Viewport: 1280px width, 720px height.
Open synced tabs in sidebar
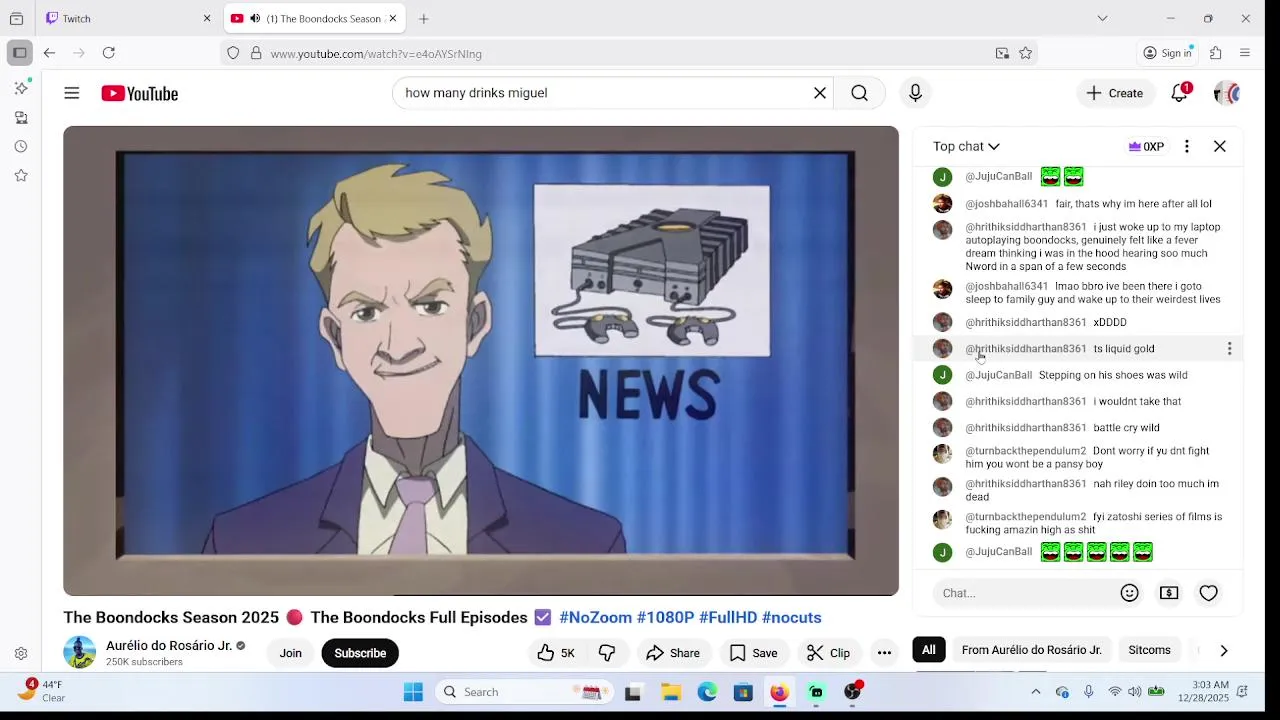coord(21,118)
